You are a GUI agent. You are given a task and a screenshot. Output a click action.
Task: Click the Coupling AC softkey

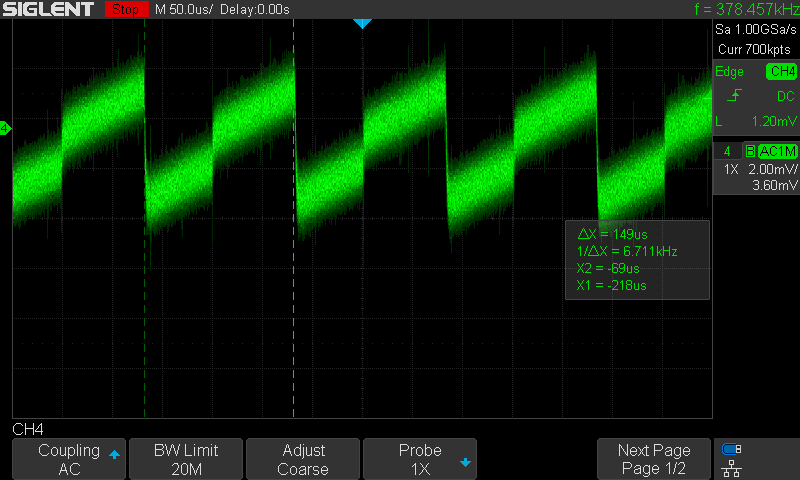(69, 459)
